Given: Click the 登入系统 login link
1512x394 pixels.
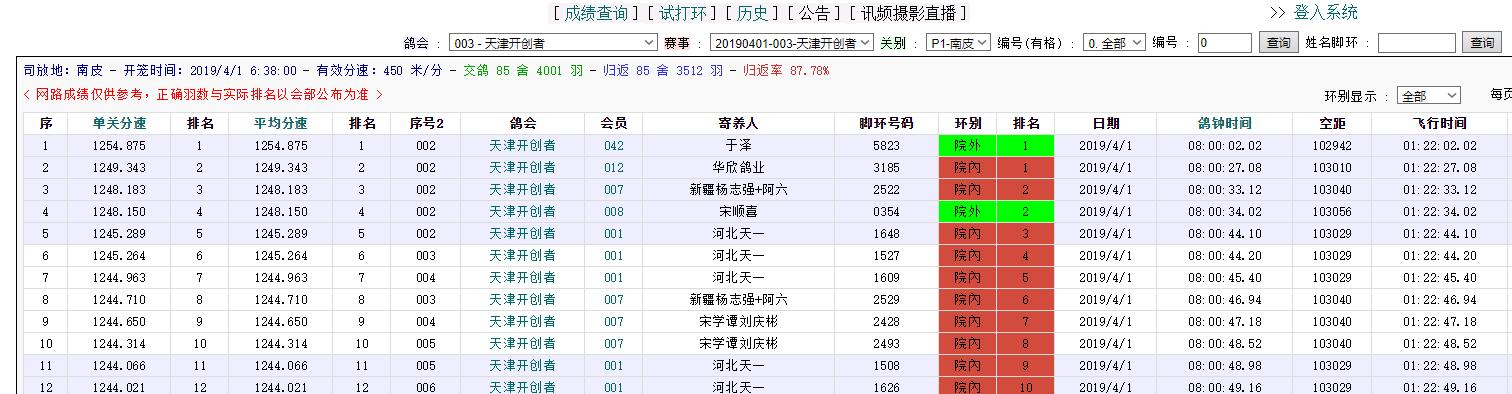Looking at the screenshot, I should coord(1325,13).
